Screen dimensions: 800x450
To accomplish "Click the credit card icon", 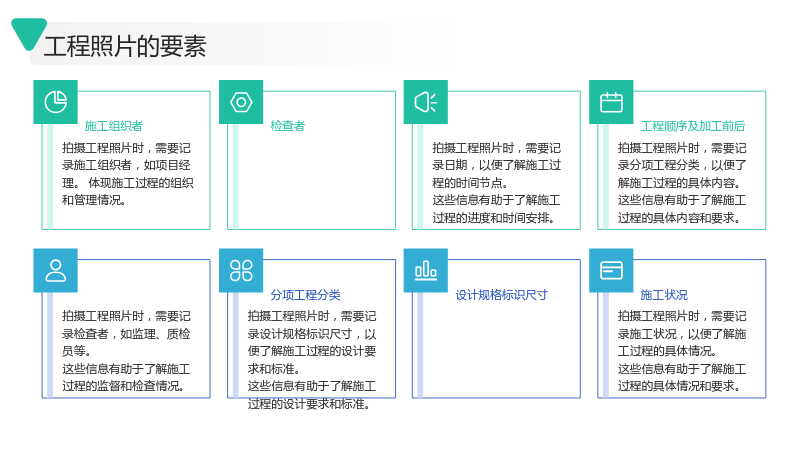I will pos(611,270).
